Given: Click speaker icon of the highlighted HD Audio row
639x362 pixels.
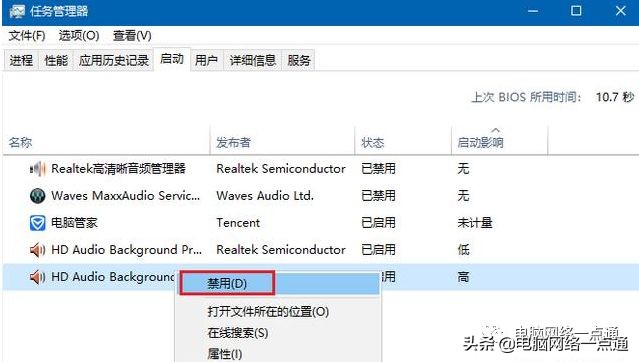Looking at the screenshot, I should pyautogui.click(x=37, y=277).
